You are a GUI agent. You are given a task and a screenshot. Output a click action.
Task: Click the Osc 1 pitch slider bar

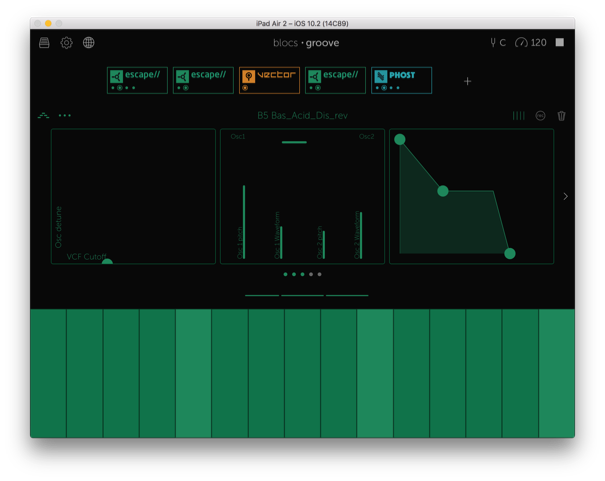244,220
